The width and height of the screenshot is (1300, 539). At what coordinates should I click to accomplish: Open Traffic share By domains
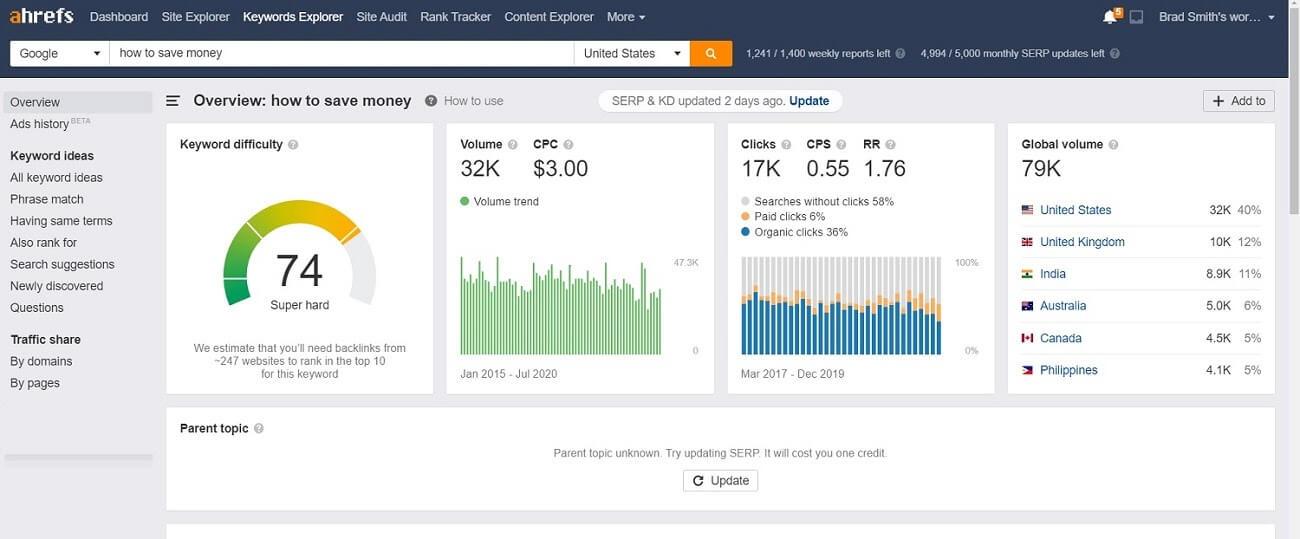tap(41, 361)
